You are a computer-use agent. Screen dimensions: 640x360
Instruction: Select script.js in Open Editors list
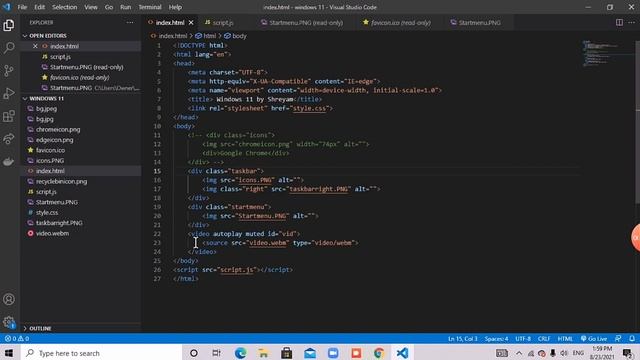(60, 57)
